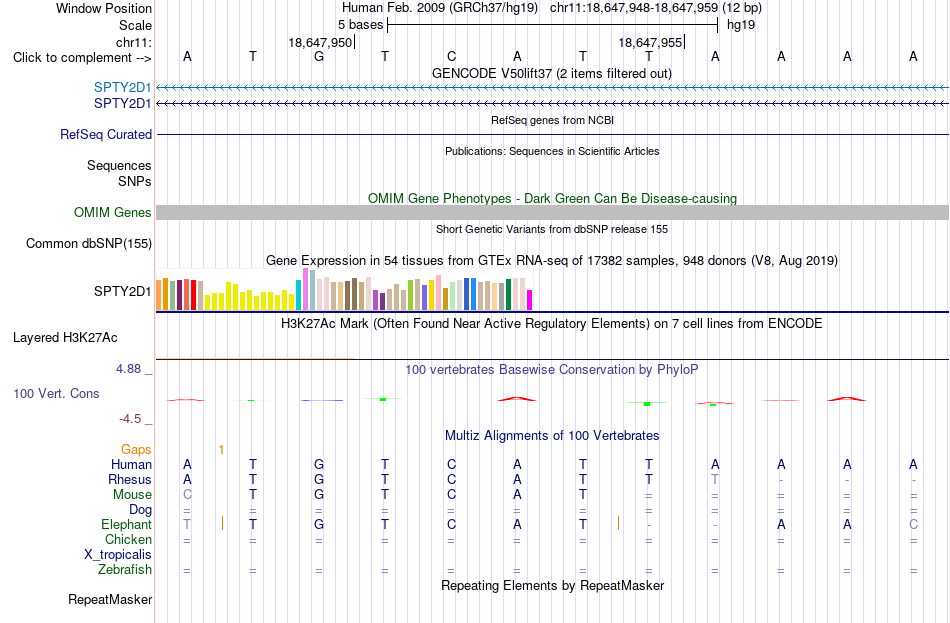
Task: Select the Mouse species label
Action: (132, 495)
